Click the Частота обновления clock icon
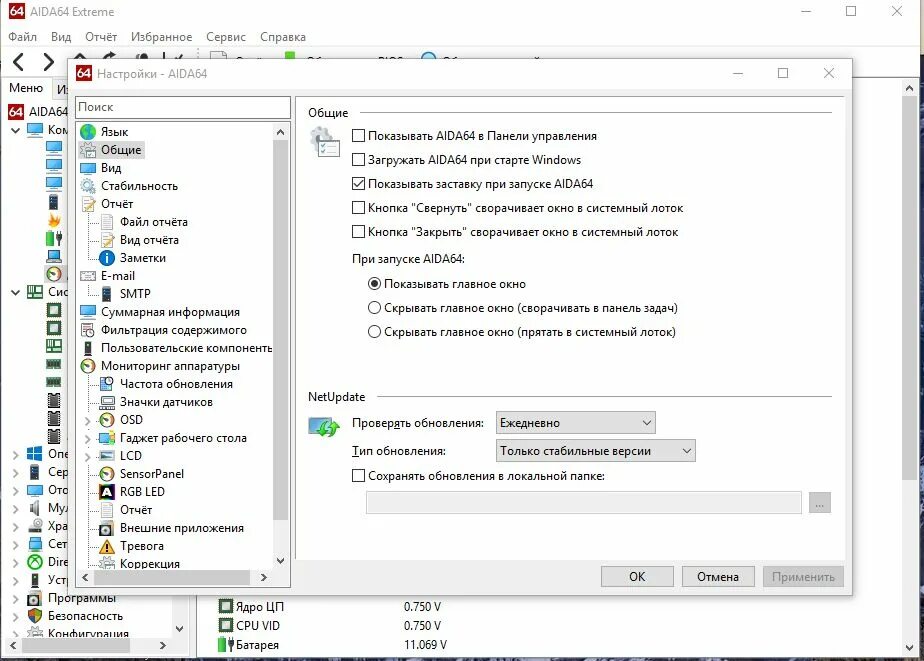Screen dimensions: 924x661 coord(107,384)
